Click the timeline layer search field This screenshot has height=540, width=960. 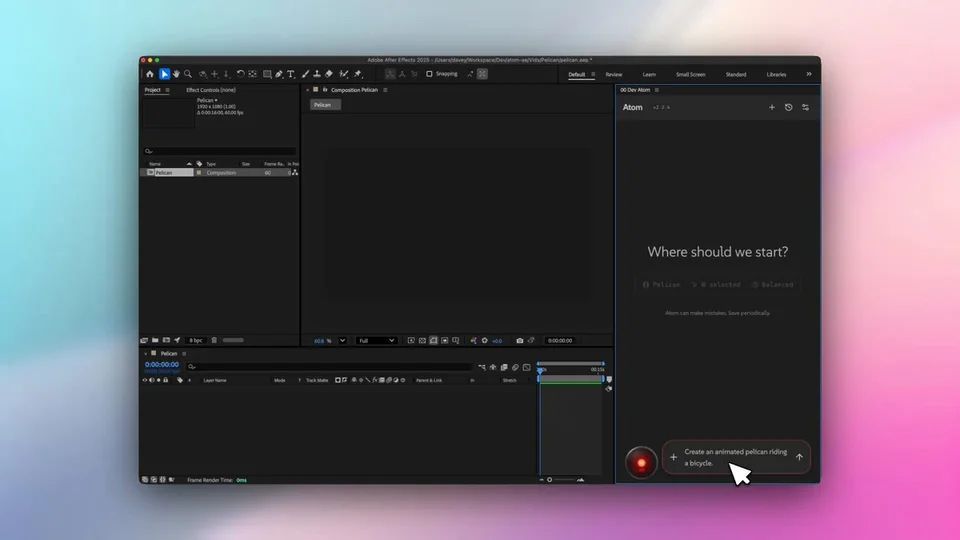coord(329,367)
